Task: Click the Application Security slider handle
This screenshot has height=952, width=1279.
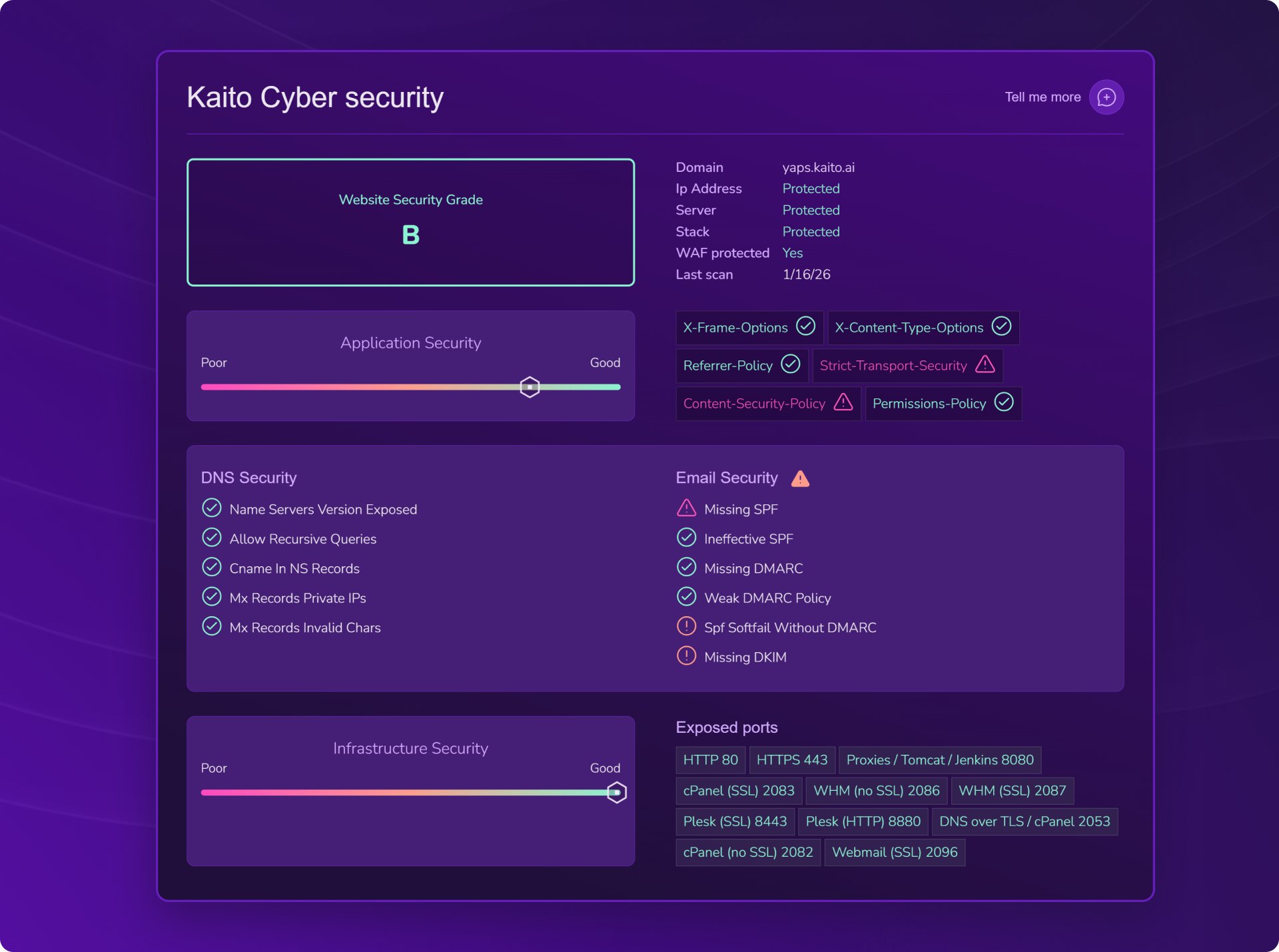Action: 530,387
